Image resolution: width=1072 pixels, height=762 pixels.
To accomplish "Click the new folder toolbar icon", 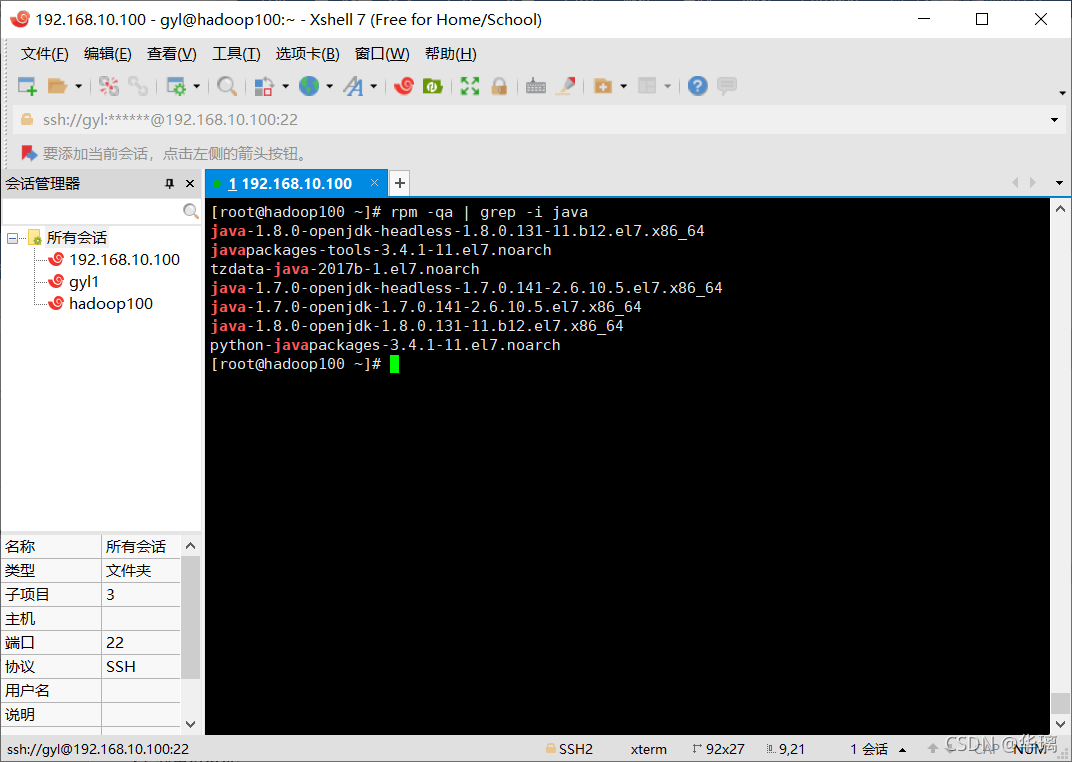I will (x=603, y=86).
